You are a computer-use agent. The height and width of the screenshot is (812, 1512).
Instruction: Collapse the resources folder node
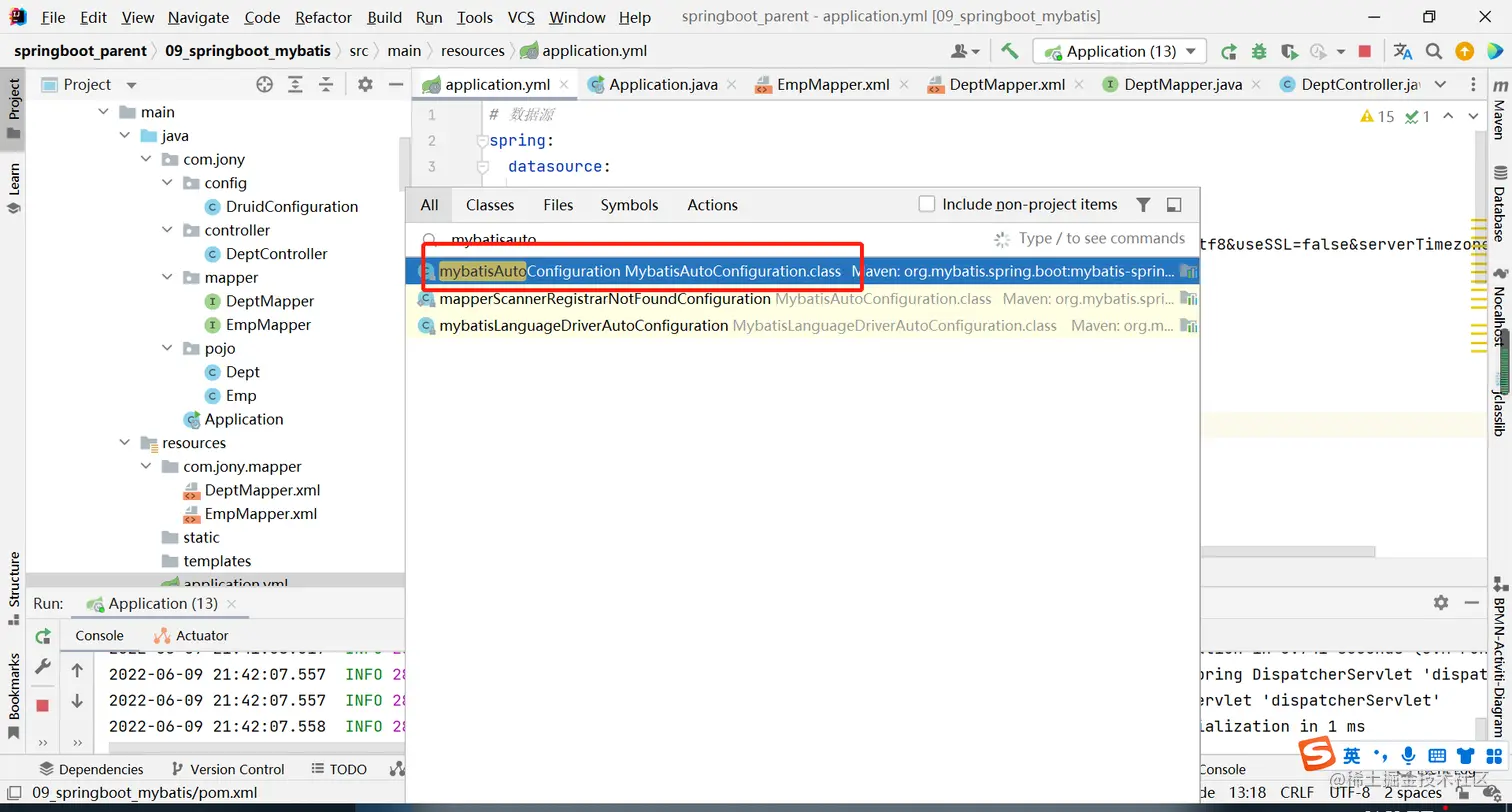(125, 443)
